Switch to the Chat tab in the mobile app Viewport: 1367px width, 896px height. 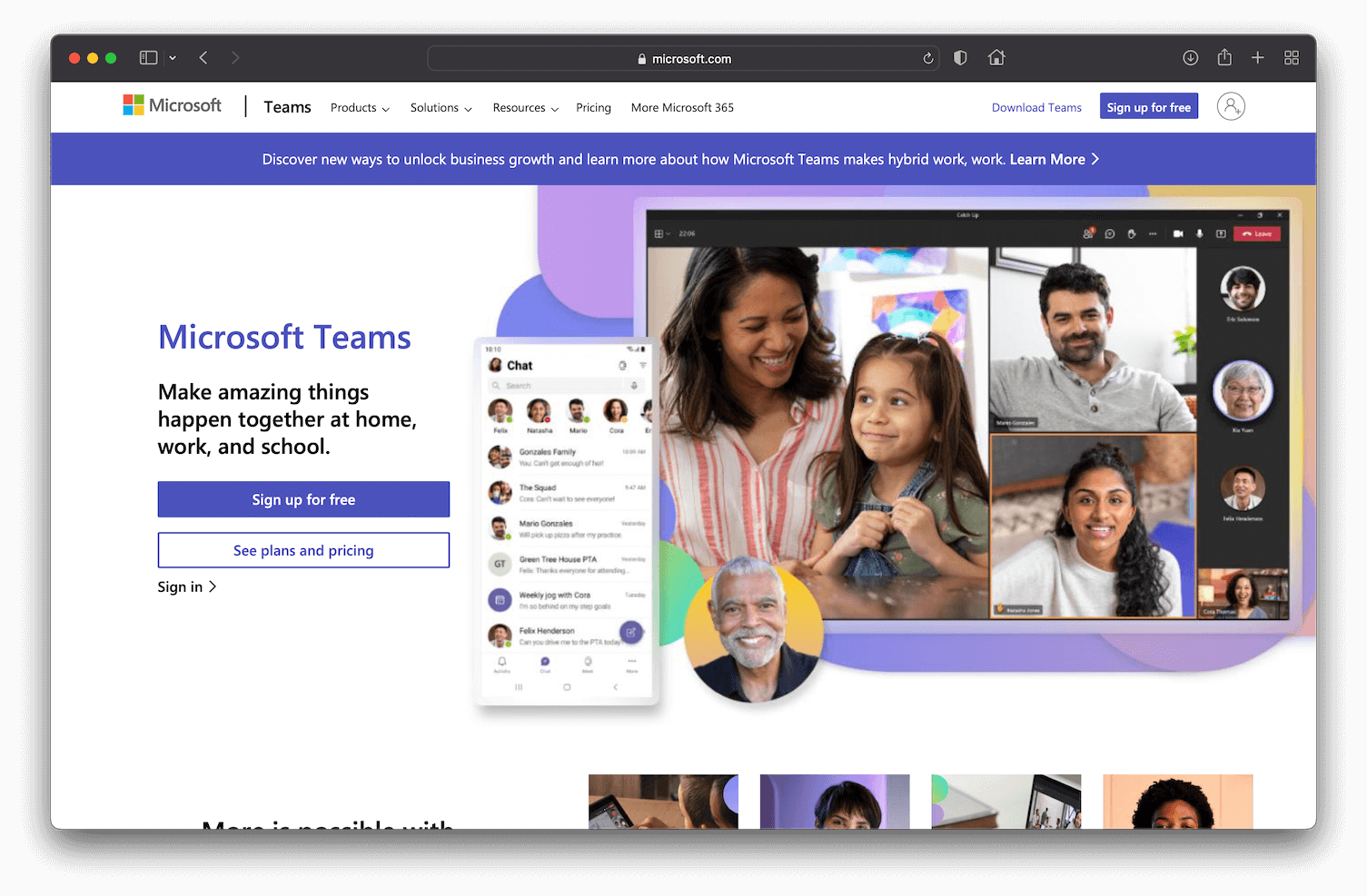545,661
